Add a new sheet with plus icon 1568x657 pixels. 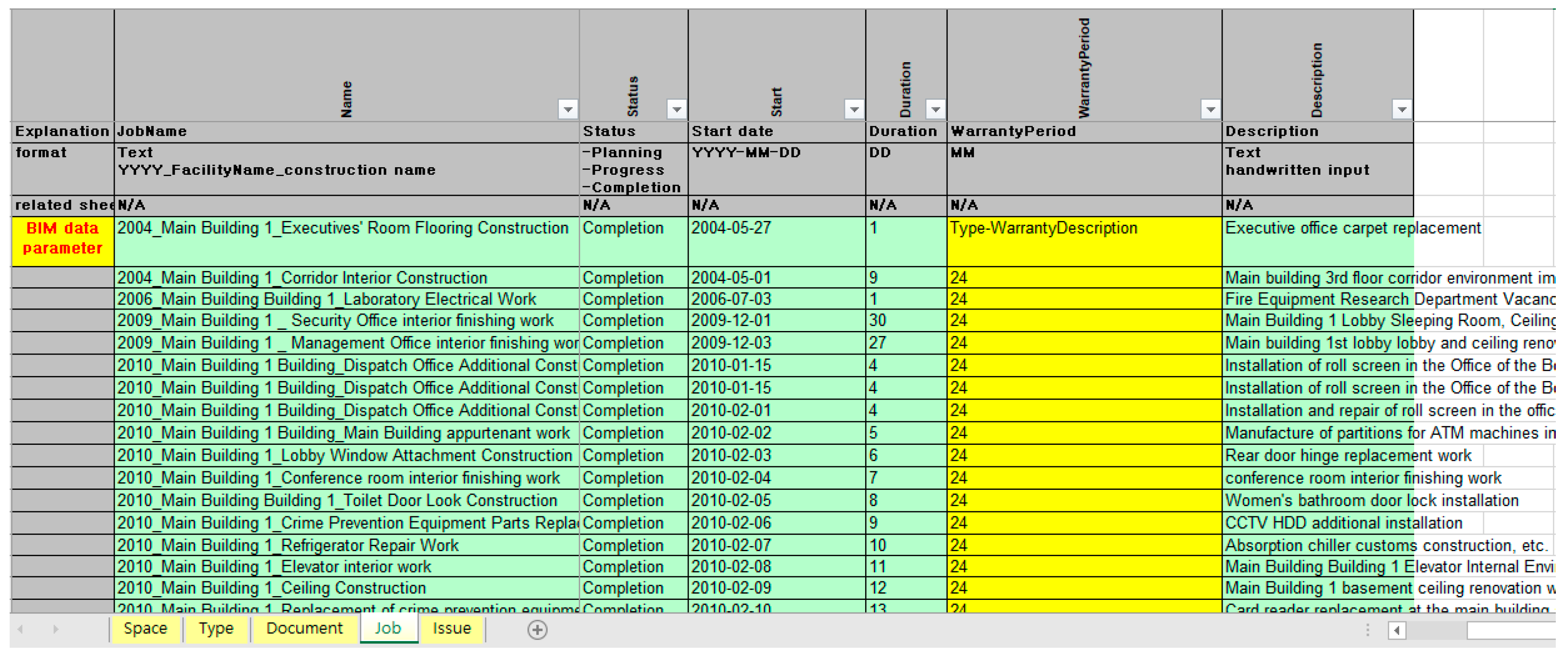pyautogui.click(x=537, y=630)
